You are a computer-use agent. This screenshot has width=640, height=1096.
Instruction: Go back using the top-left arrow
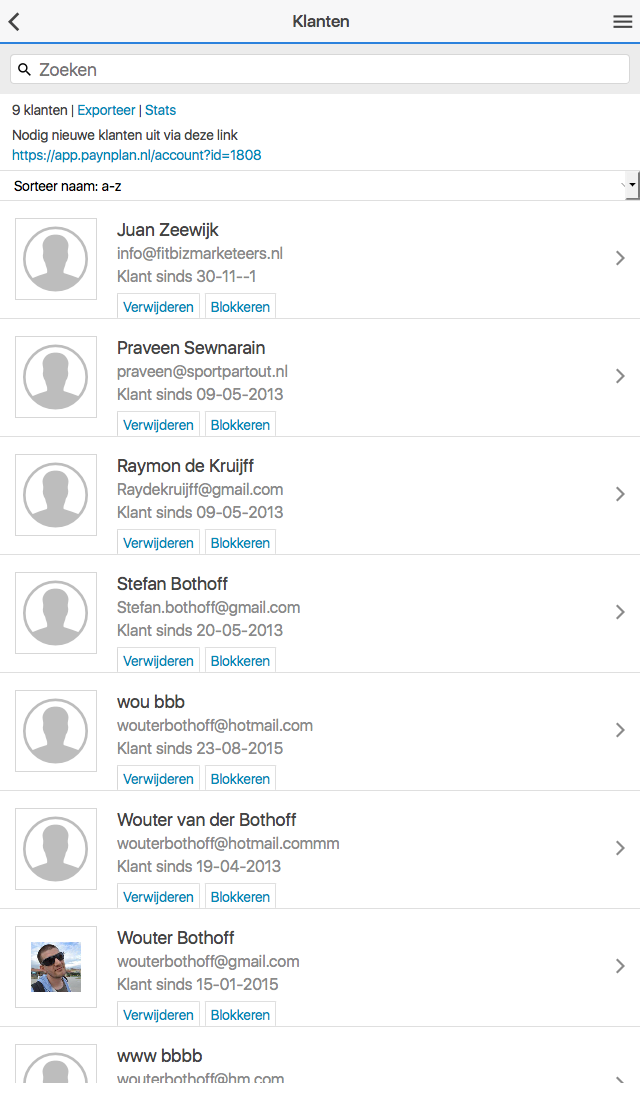point(14,22)
